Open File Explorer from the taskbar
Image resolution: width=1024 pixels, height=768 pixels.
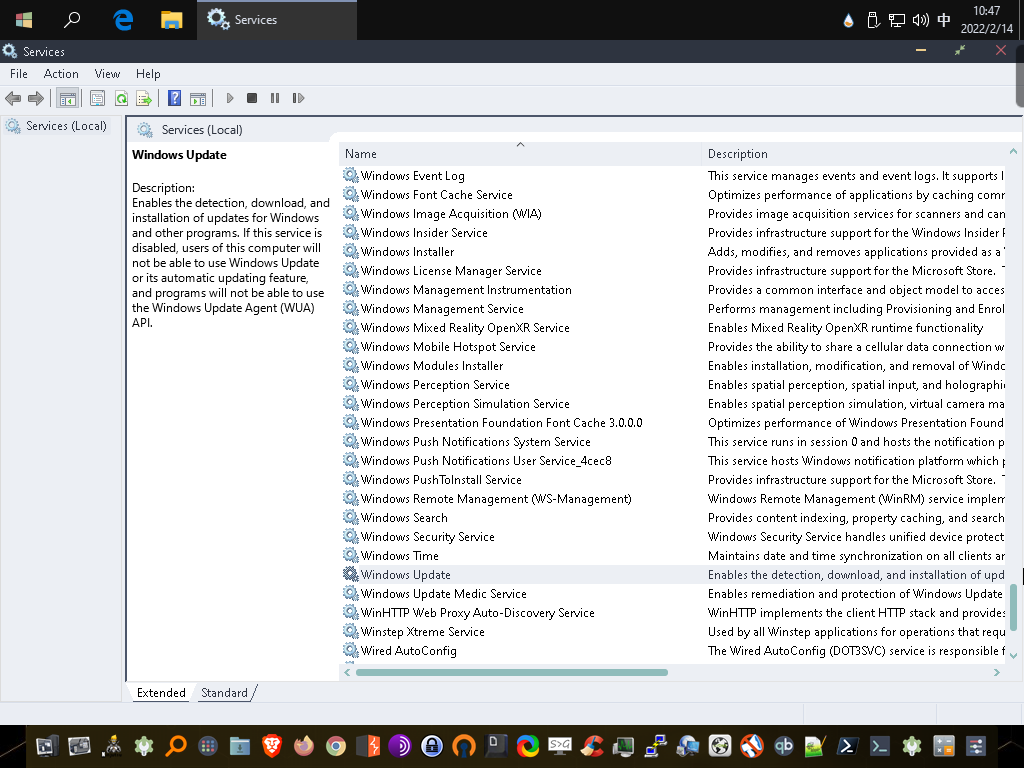coord(171,20)
